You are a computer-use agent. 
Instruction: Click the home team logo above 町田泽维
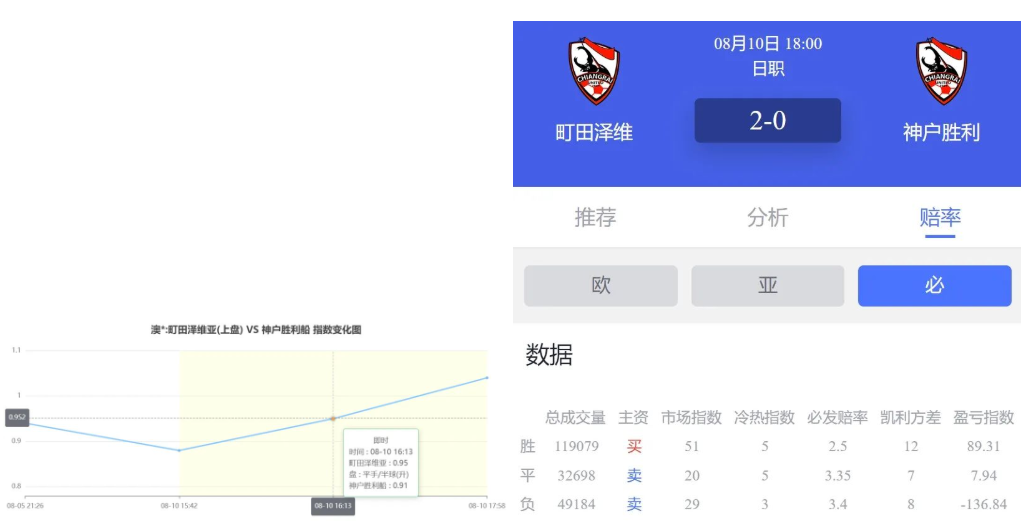[x=594, y=72]
